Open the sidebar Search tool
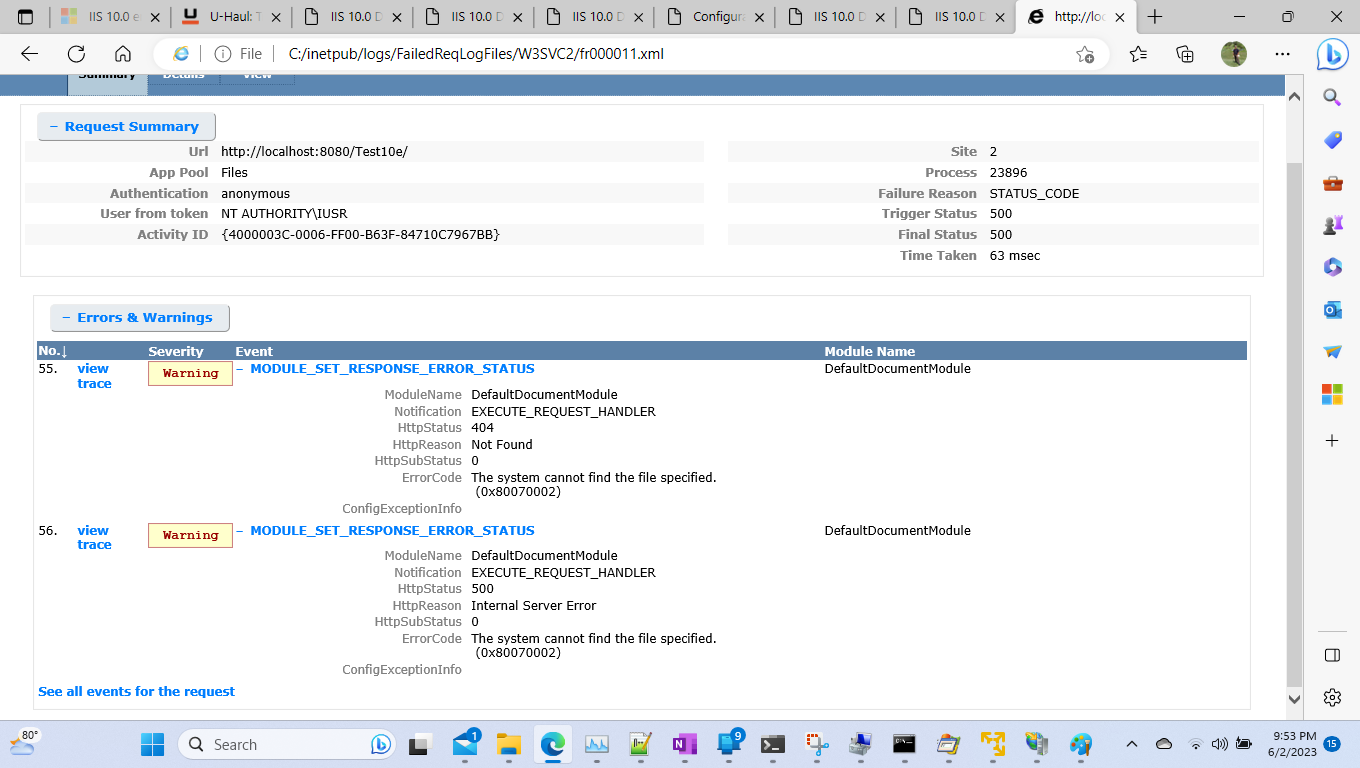The width and height of the screenshot is (1360, 768). pos(1332,97)
